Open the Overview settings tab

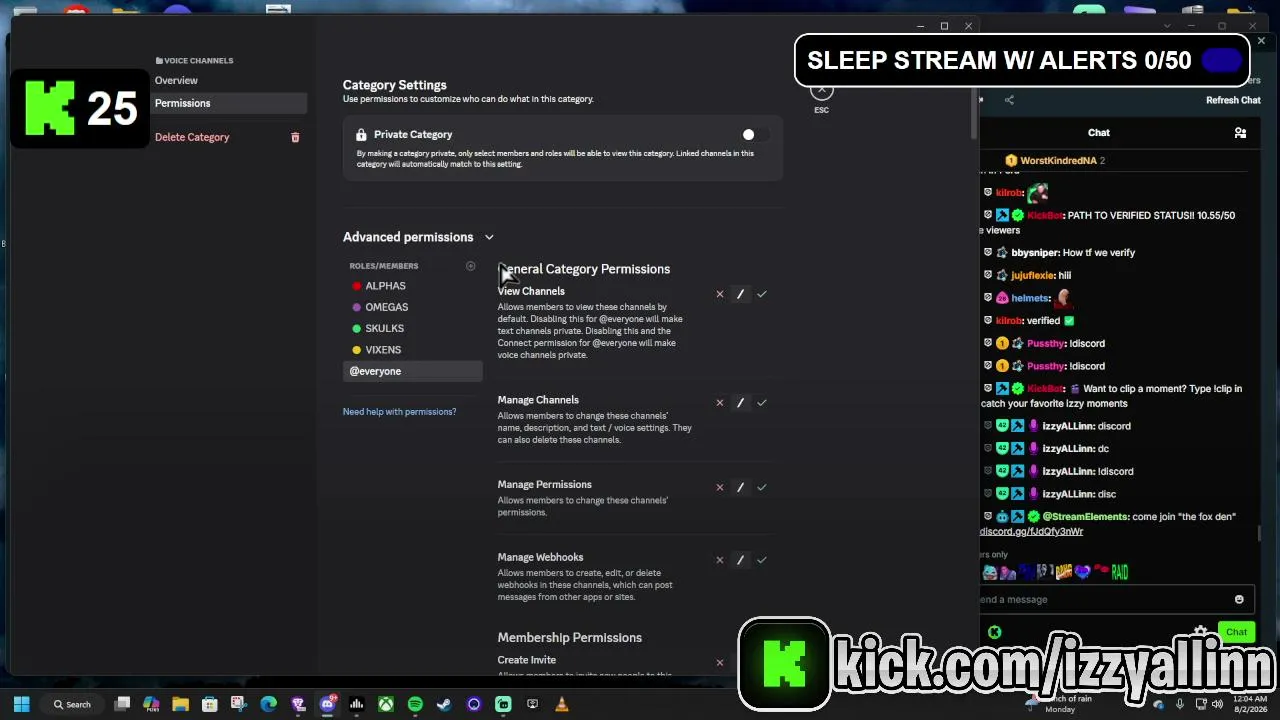(x=229, y=80)
